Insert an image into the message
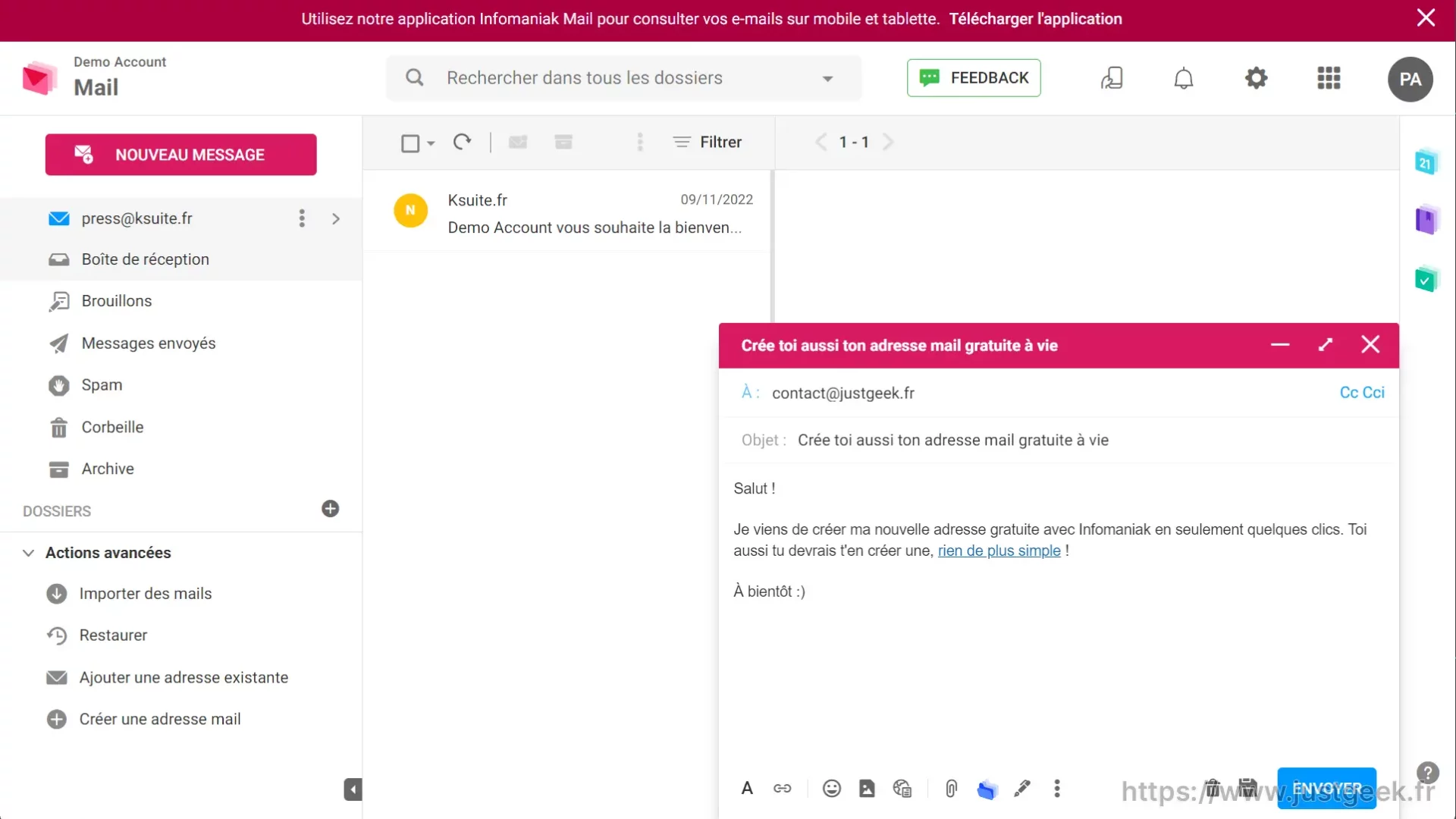 point(867,789)
